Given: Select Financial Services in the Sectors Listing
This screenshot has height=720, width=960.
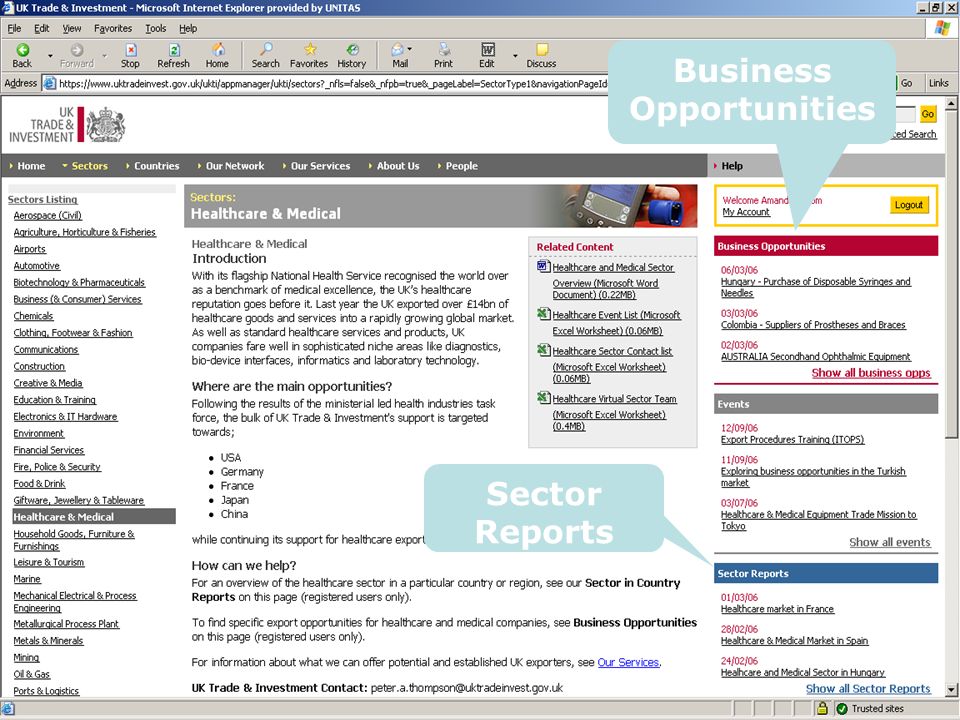Looking at the screenshot, I should (48, 450).
